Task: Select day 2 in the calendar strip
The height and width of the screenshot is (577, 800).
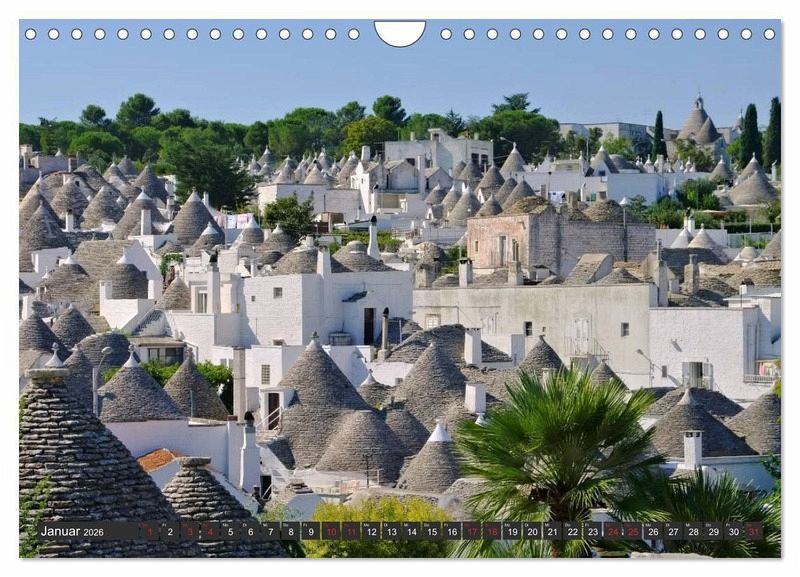Action: click(x=170, y=531)
